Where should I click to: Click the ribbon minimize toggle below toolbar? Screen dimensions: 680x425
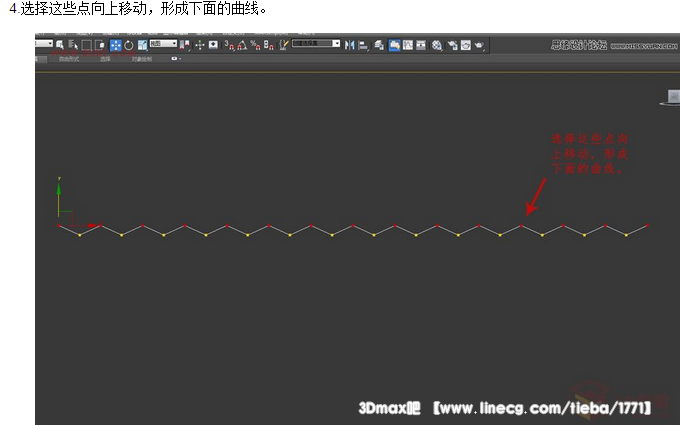pyautogui.click(x=175, y=59)
